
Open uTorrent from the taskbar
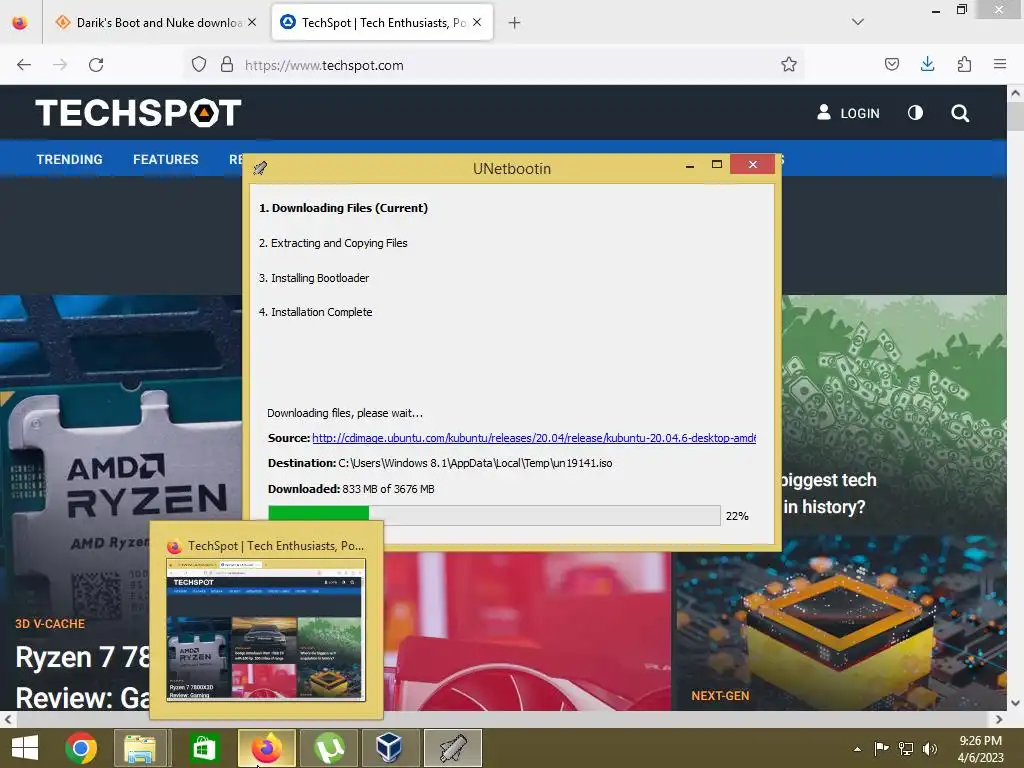[x=329, y=748]
